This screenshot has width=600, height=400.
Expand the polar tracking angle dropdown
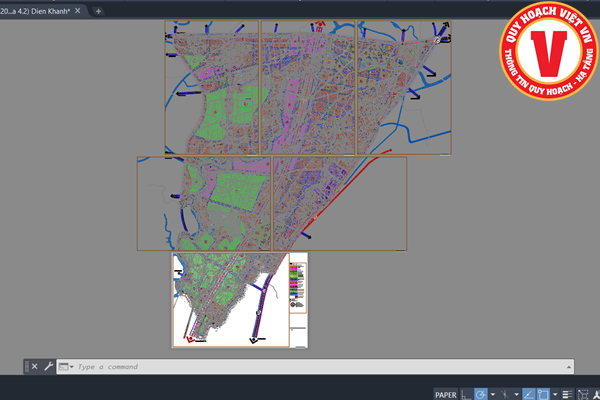coord(492,394)
